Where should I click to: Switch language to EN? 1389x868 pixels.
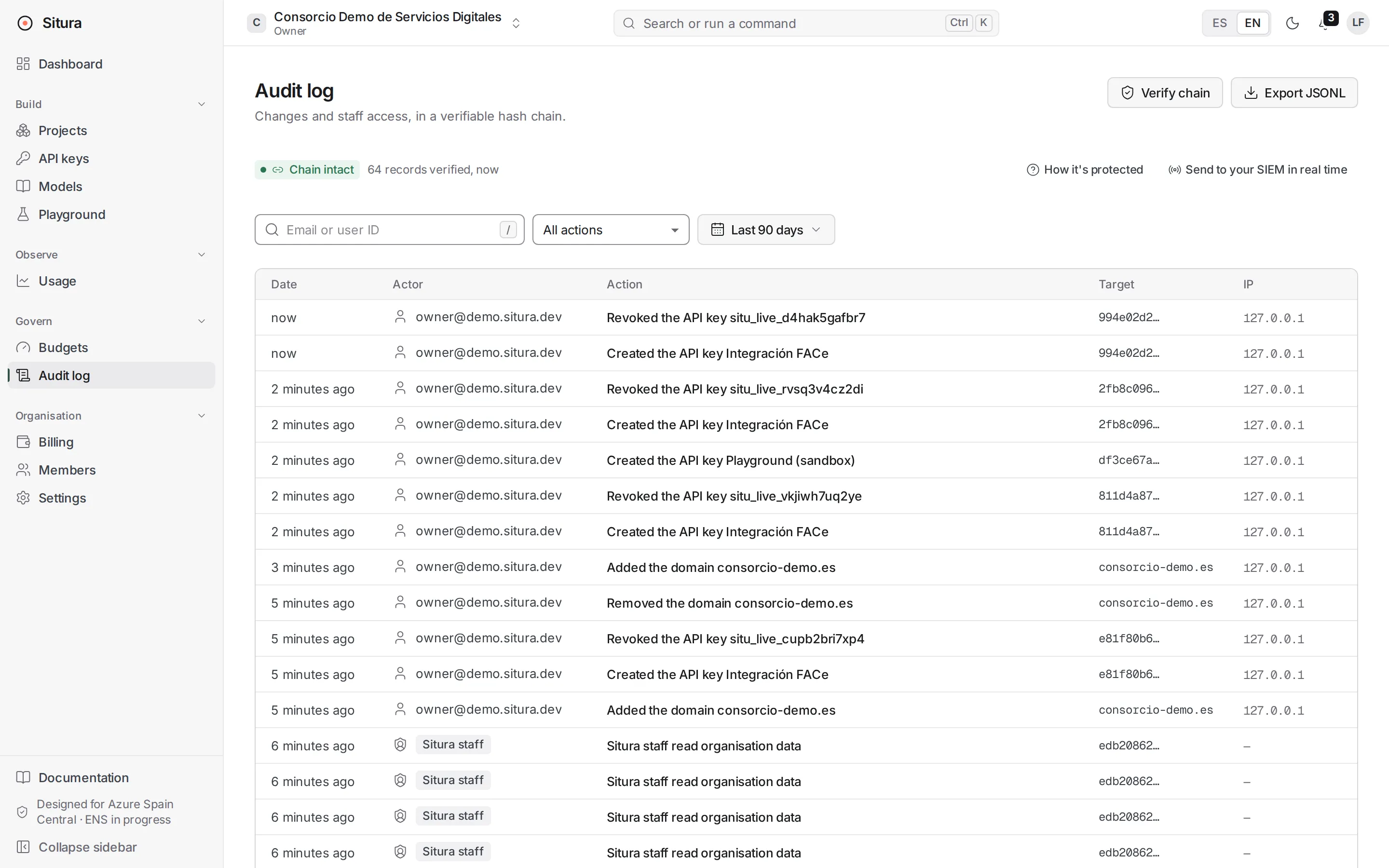[1253, 23]
